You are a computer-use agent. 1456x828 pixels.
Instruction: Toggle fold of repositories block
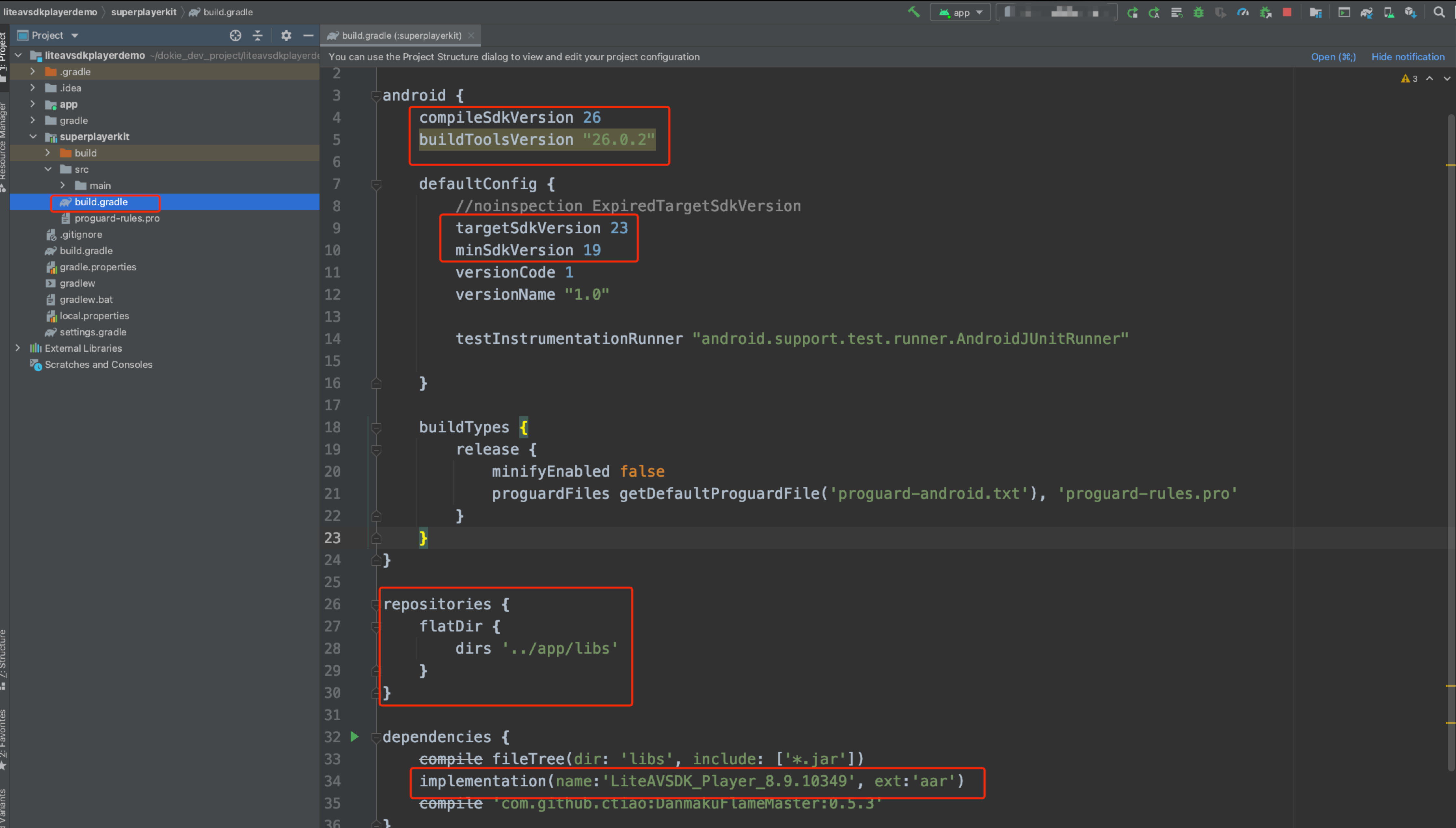376,604
